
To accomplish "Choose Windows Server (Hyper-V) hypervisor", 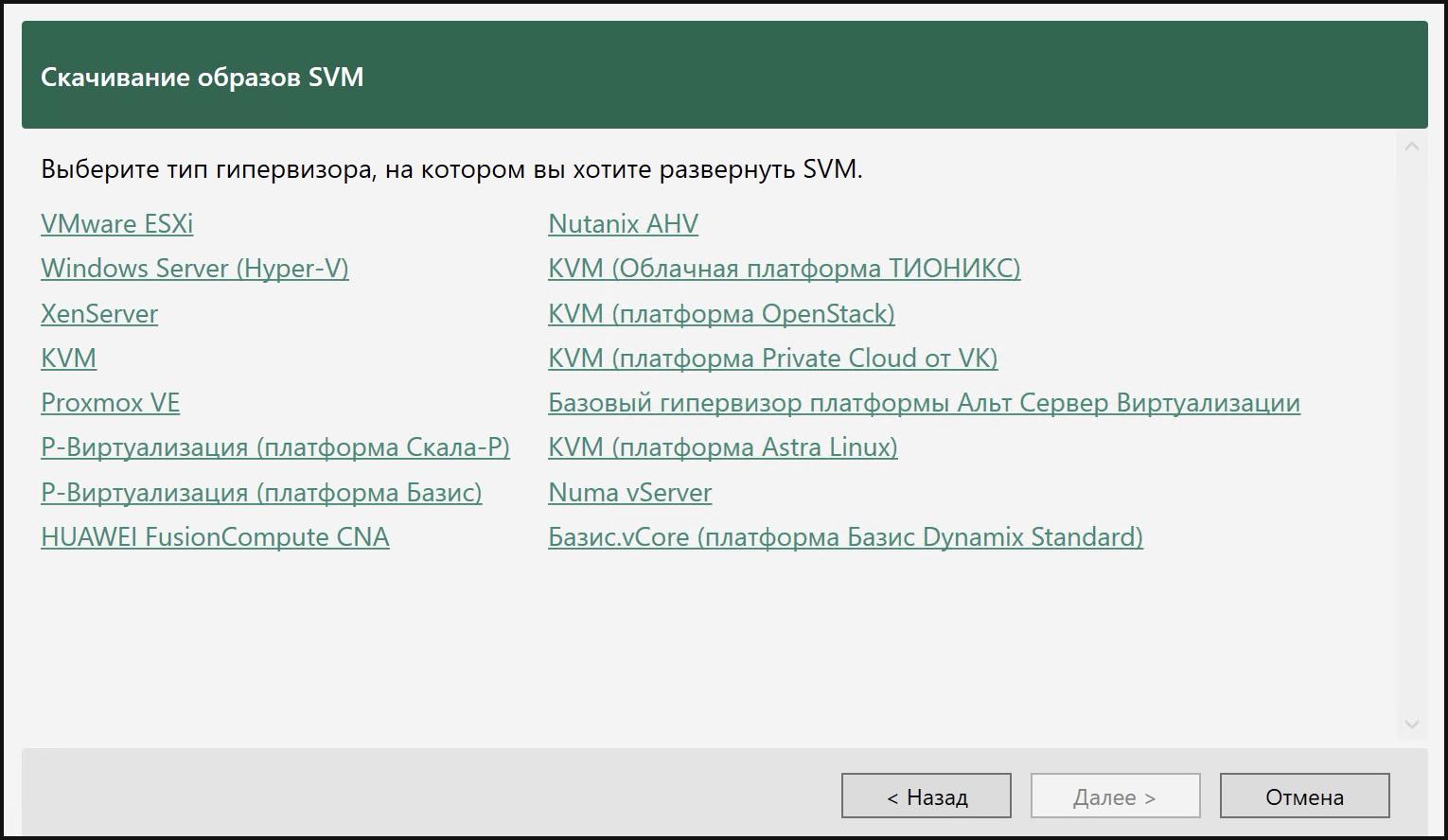I will (x=195, y=269).
